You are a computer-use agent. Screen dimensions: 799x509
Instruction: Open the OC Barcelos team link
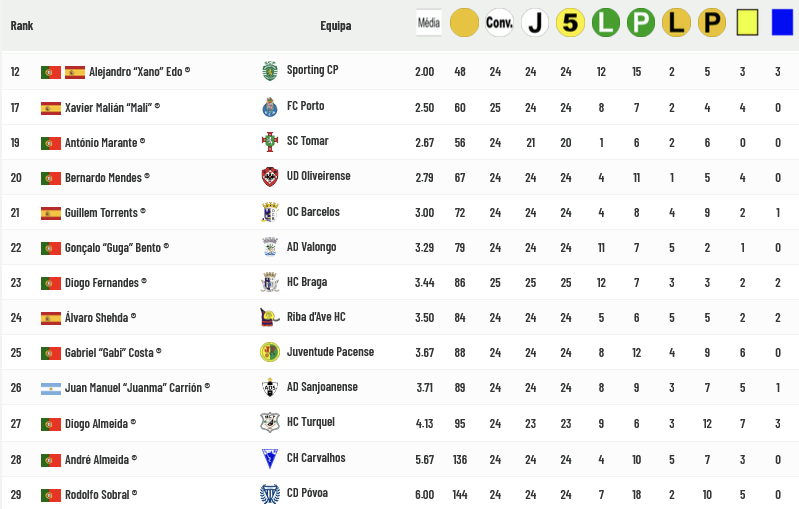(313, 213)
